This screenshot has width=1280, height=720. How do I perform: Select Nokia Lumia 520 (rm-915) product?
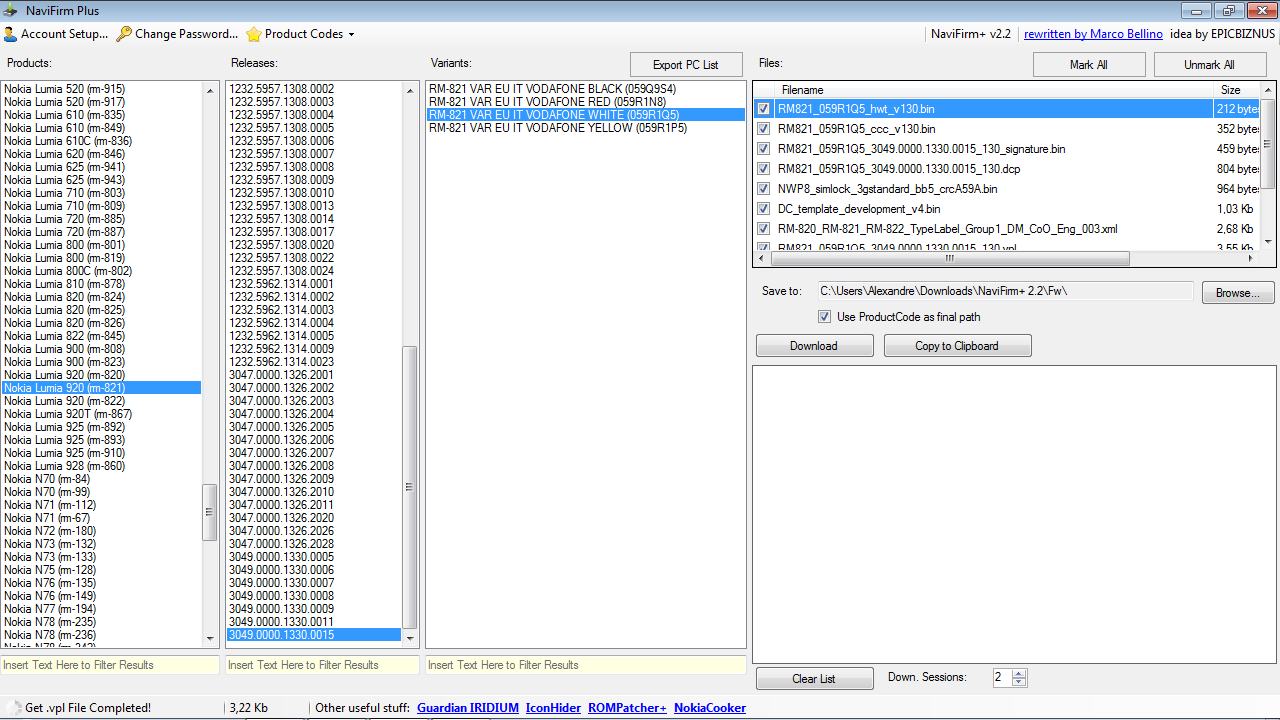tap(101, 89)
